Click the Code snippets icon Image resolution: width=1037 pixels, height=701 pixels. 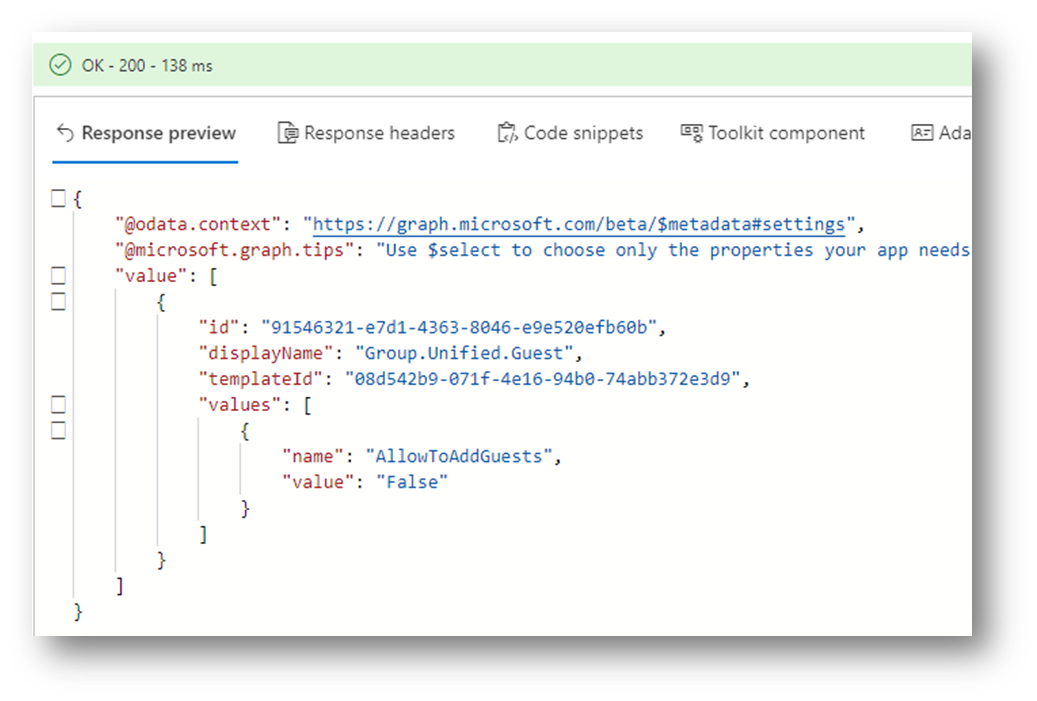[507, 133]
